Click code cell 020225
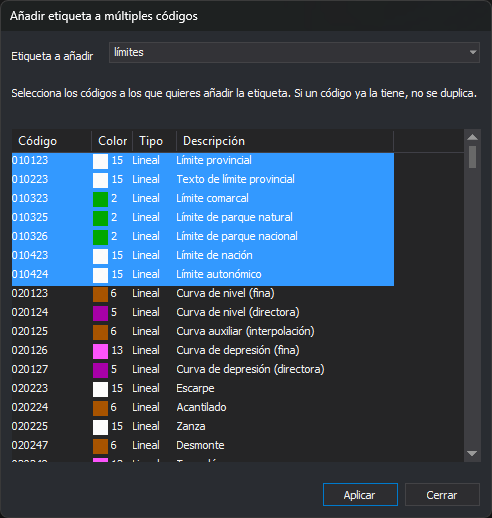This screenshot has width=492, height=518. tap(30, 426)
